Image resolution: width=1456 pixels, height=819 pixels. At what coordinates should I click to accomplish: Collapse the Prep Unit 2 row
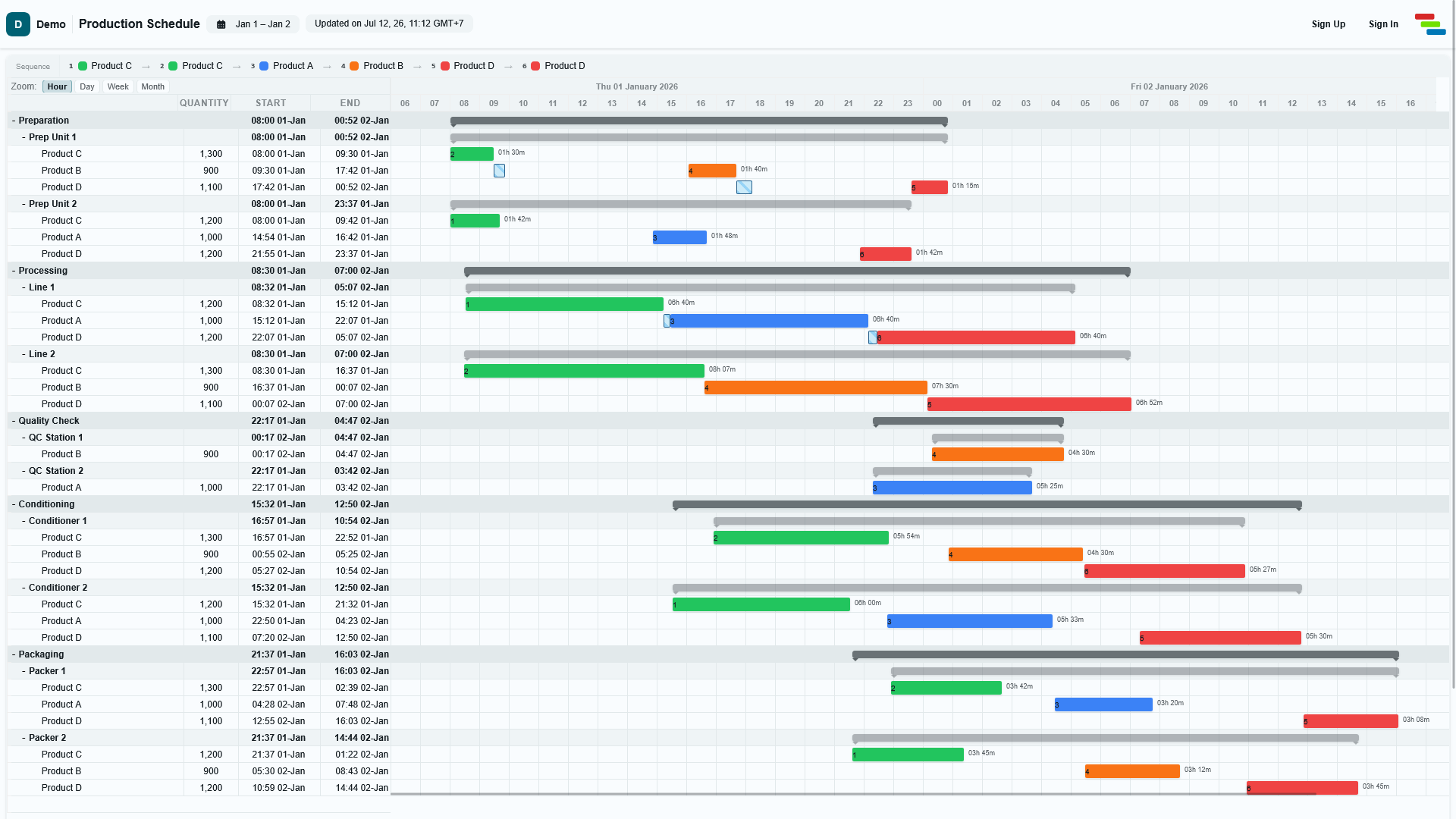click(x=24, y=204)
